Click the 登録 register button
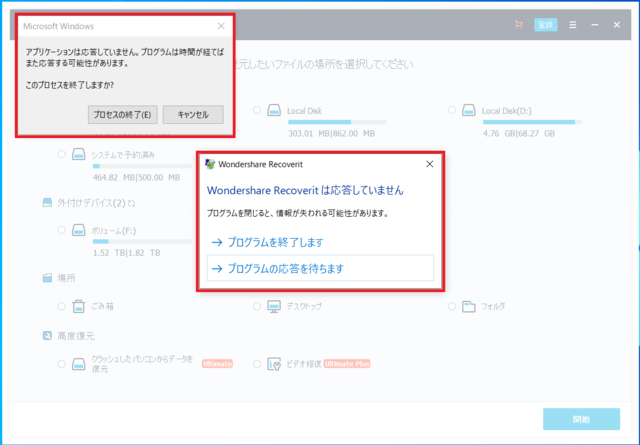The image size is (640, 445). click(546, 25)
